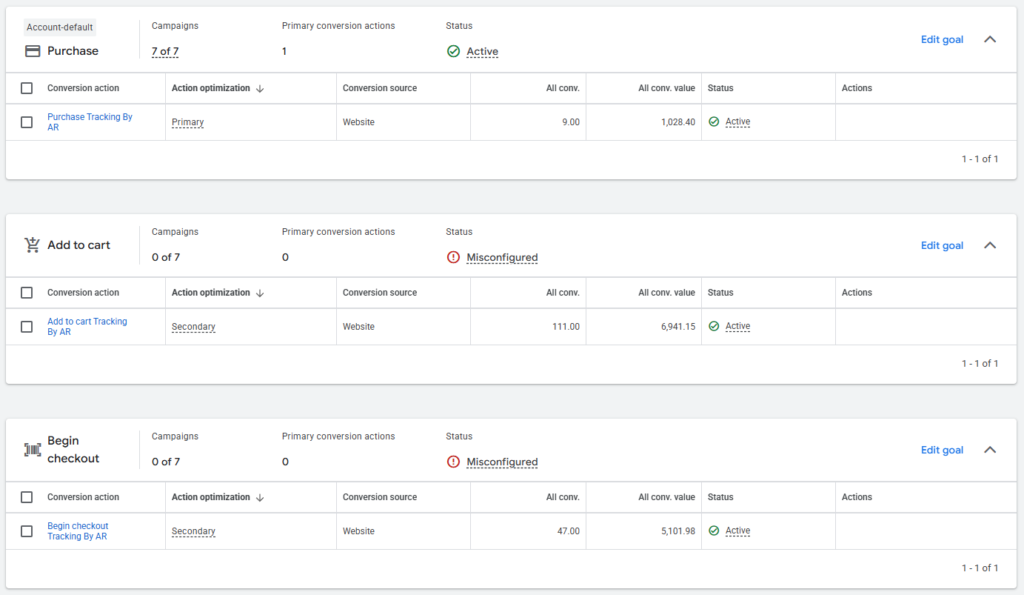This screenshot has height=595, width=1024.
Task: Click Secondary label in Add to cart Tracking row
Action: click(193, 327)
